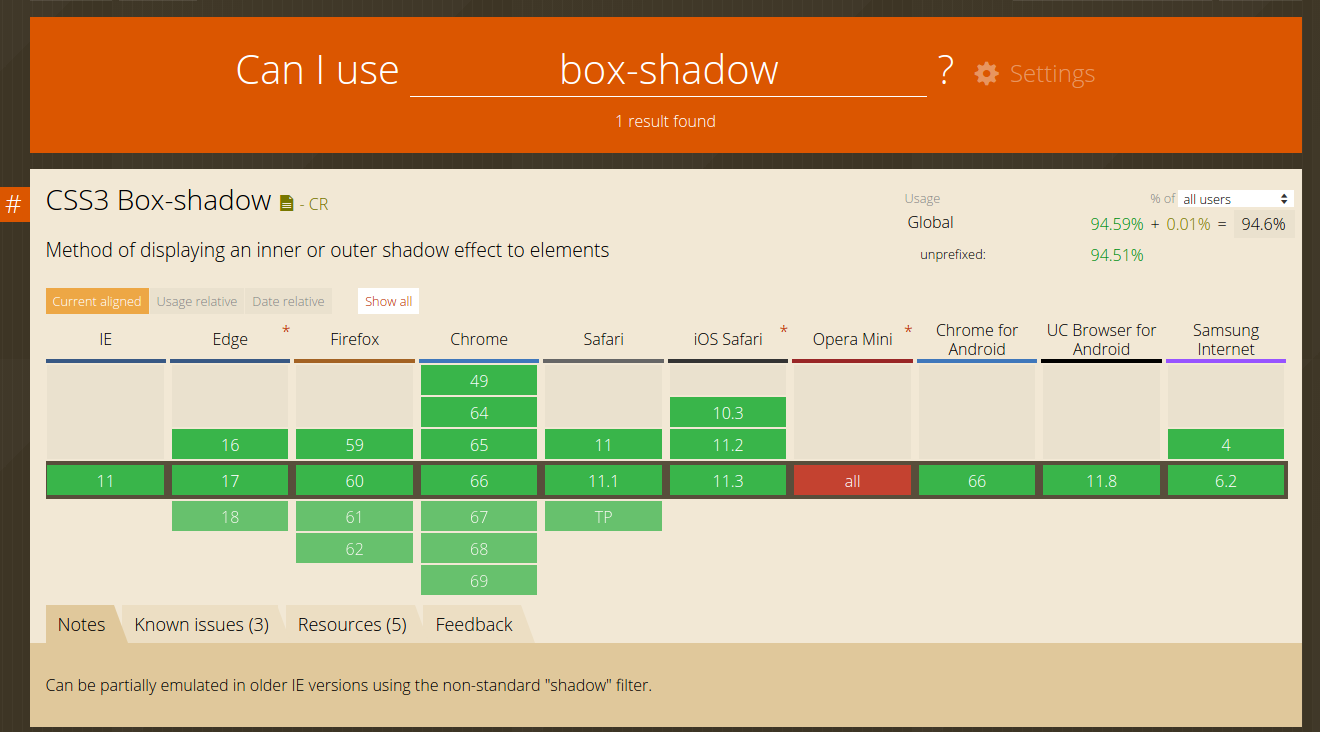
Task: Click the Samsung Internet column header
Action: 1226,340
